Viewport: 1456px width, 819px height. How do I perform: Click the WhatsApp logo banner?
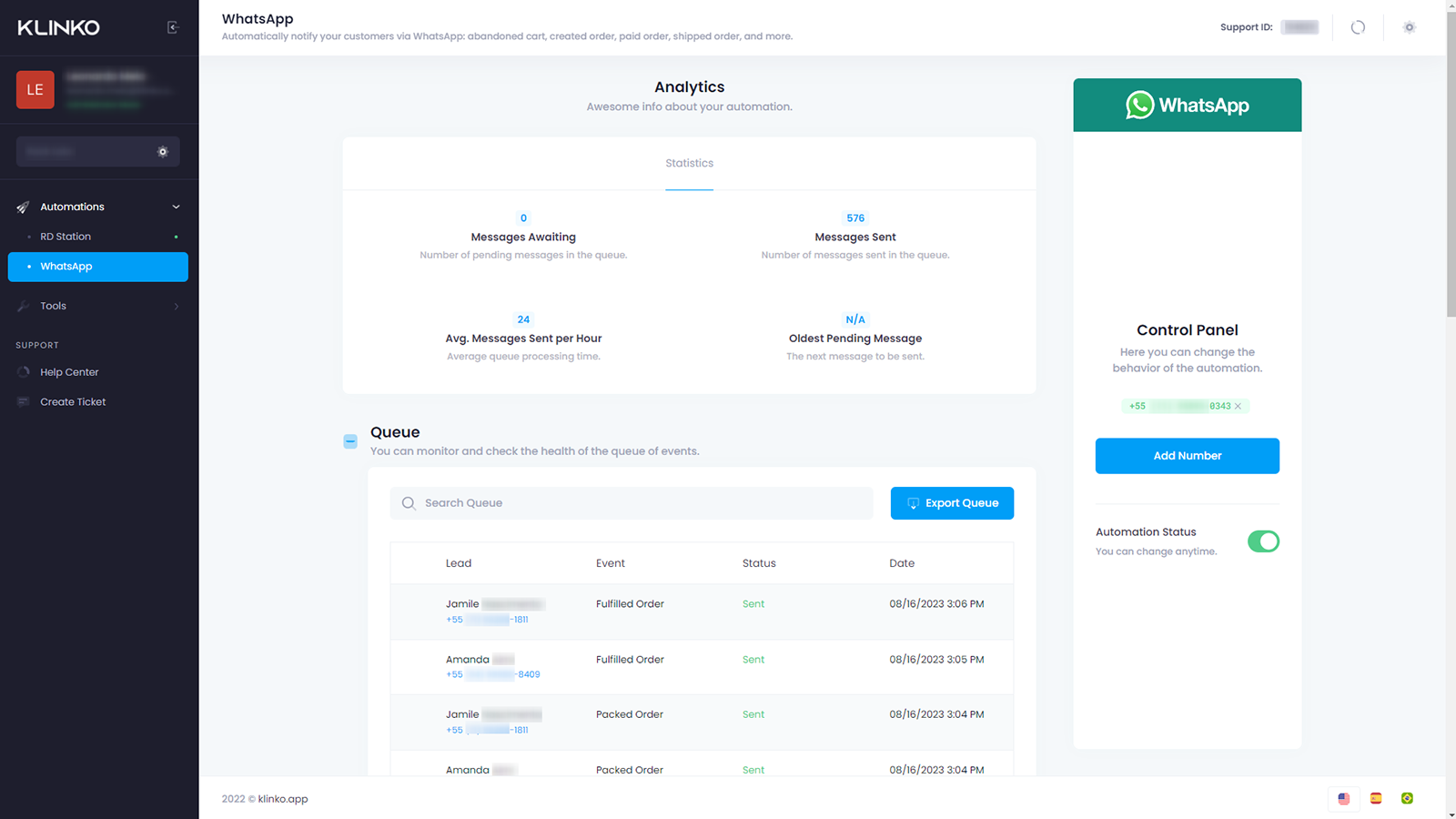tap(1188, 106)
